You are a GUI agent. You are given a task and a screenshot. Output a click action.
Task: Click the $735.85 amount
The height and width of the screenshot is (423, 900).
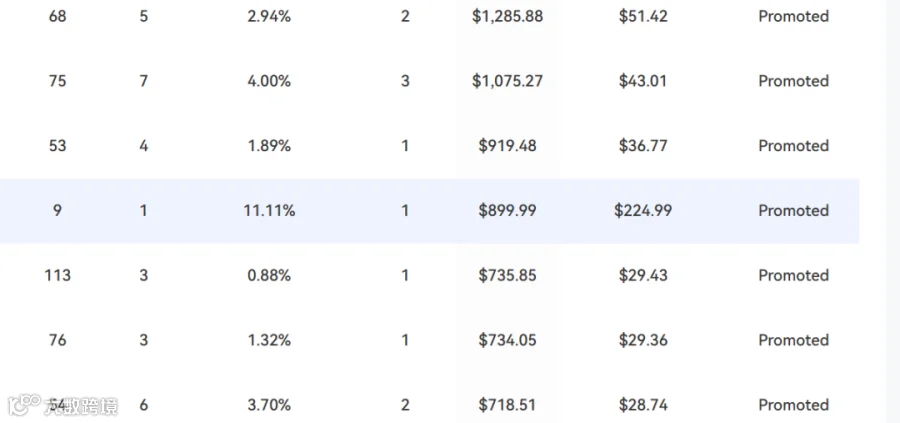pyautogui.click(x=507, y=275)
